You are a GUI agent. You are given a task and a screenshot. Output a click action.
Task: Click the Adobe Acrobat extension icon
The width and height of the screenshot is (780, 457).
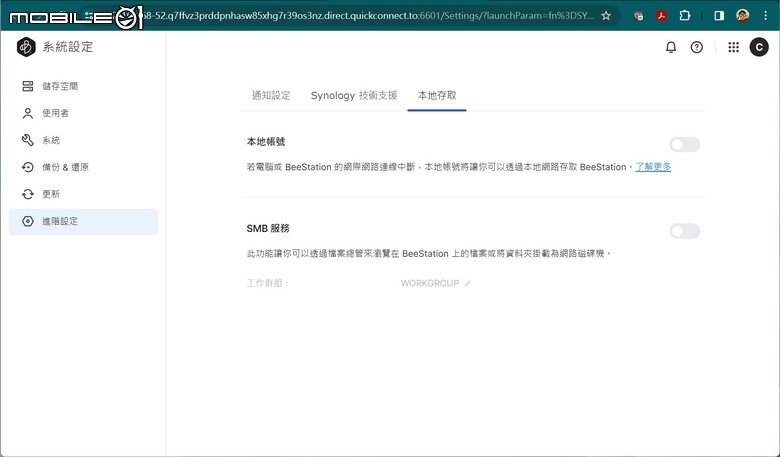tap(661, 16)
